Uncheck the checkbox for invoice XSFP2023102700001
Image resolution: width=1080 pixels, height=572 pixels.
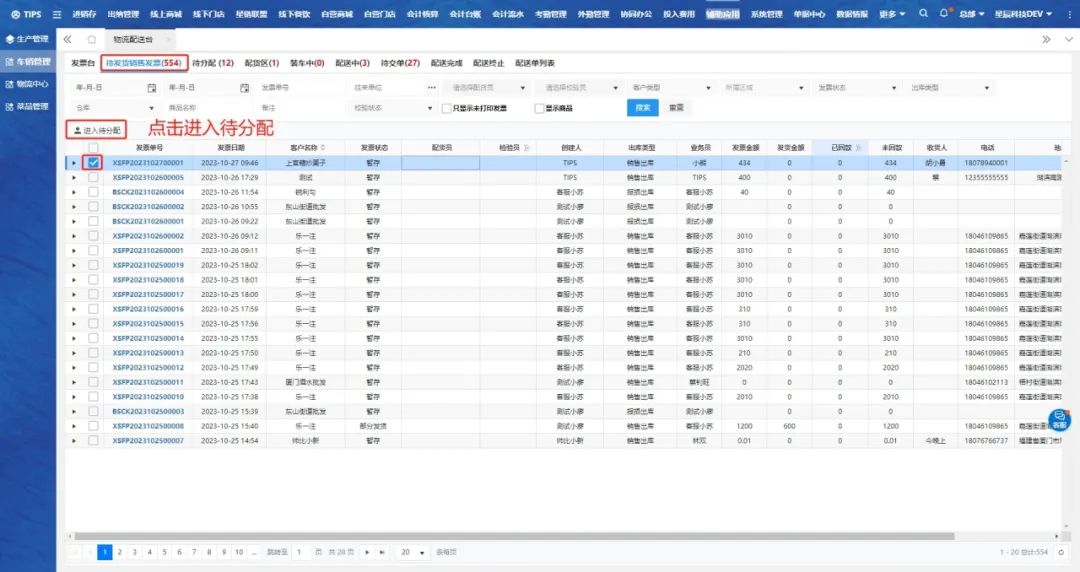pyautogui.click(x=93, y=162)
